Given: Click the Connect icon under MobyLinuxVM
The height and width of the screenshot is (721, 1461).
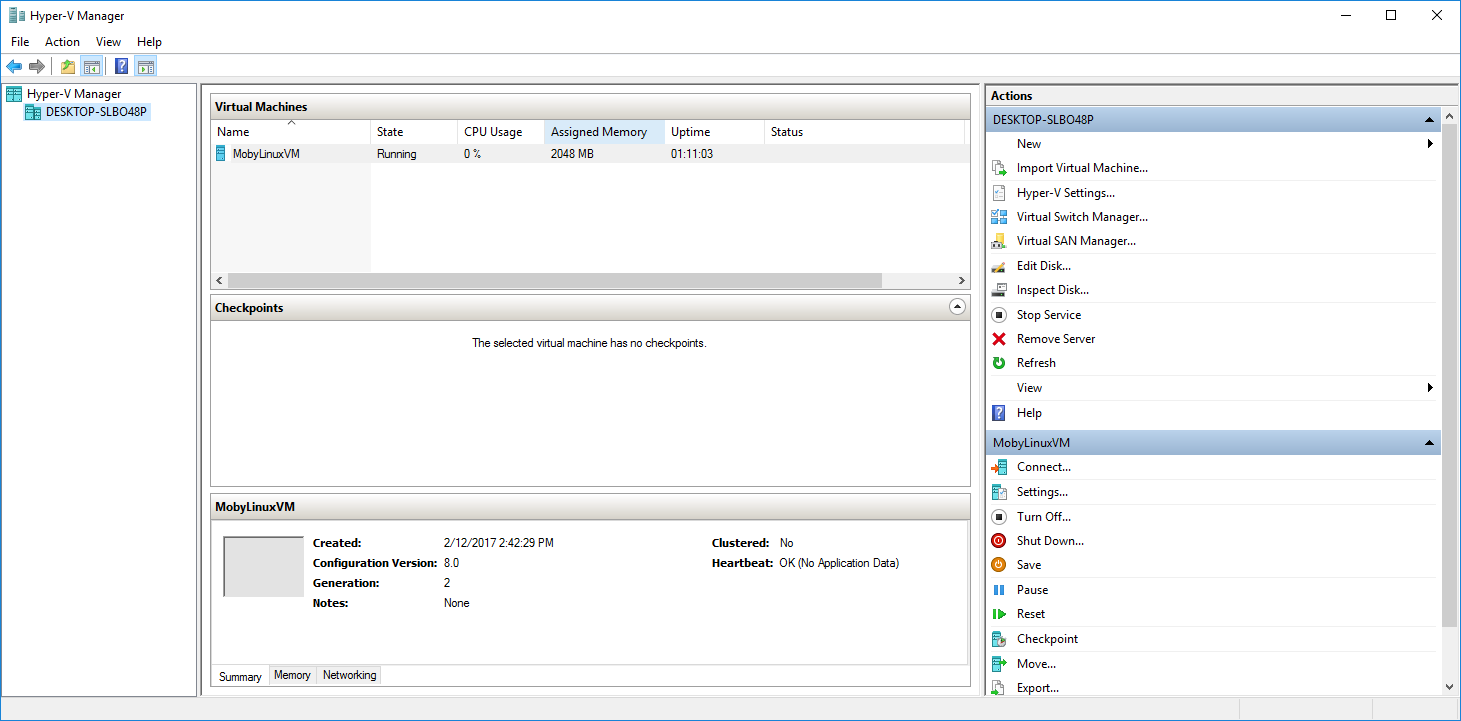Looking at the screenshot, I should click(x=998, y=467).
